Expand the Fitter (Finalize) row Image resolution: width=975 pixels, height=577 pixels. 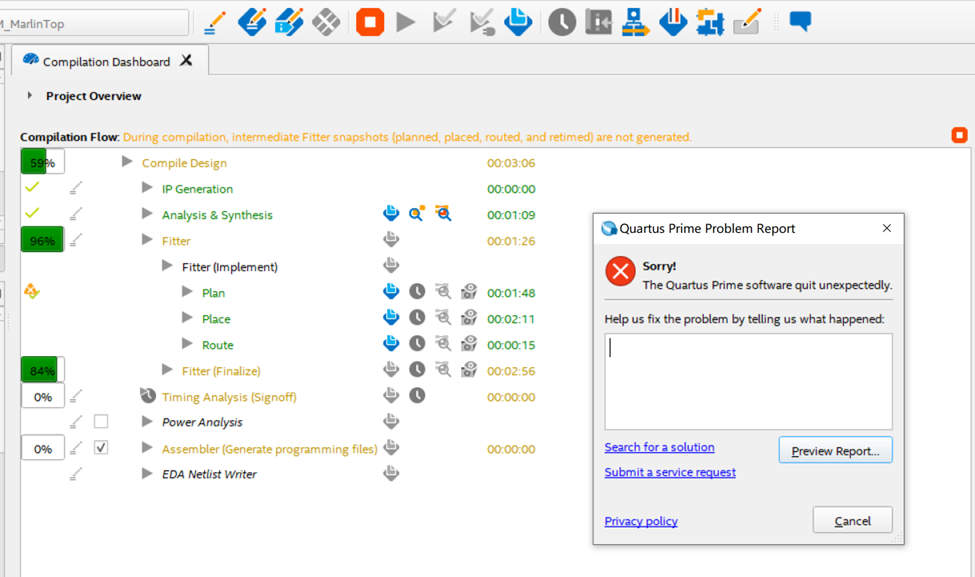167,370
